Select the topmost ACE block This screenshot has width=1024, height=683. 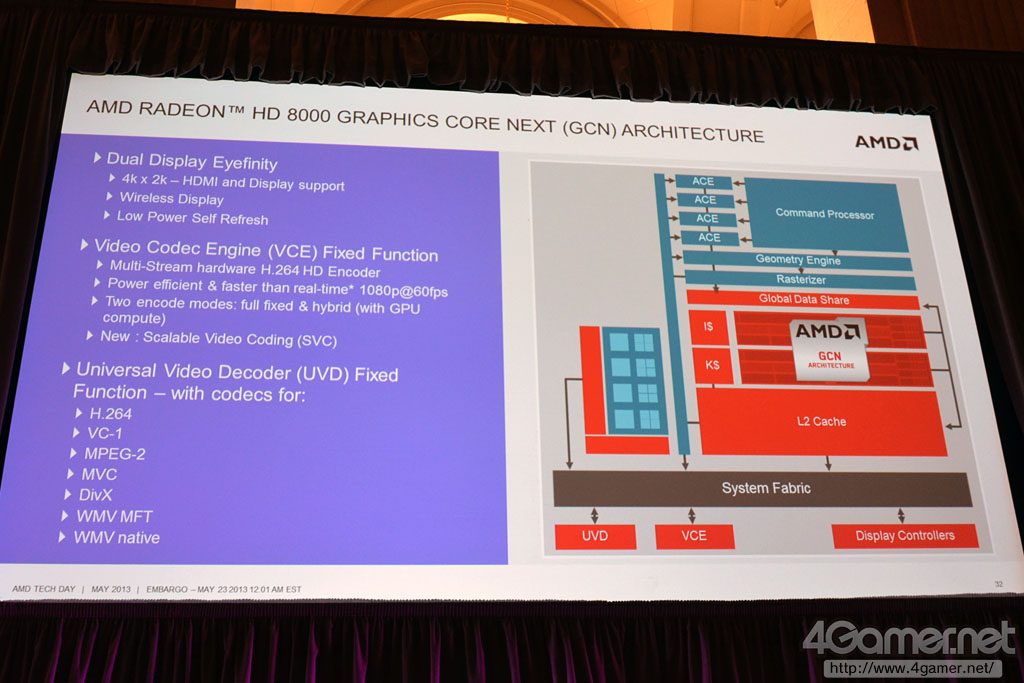click(704, 181)
